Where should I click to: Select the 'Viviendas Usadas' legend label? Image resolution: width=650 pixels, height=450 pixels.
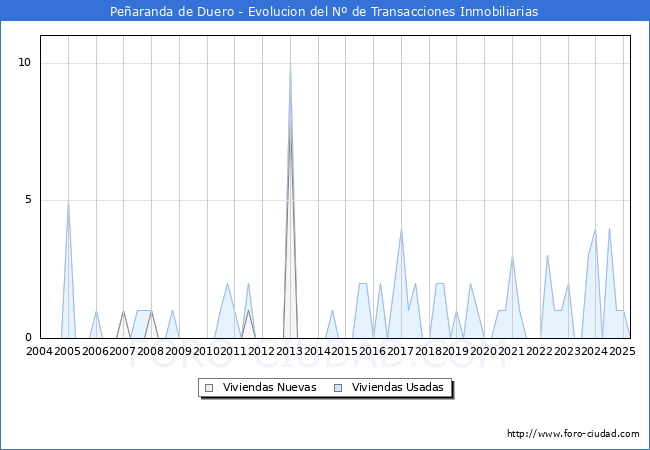(398, 387)
